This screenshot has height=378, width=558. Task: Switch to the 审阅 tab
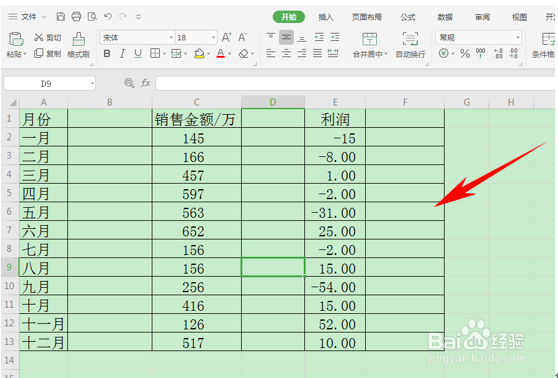click(482, 17)
